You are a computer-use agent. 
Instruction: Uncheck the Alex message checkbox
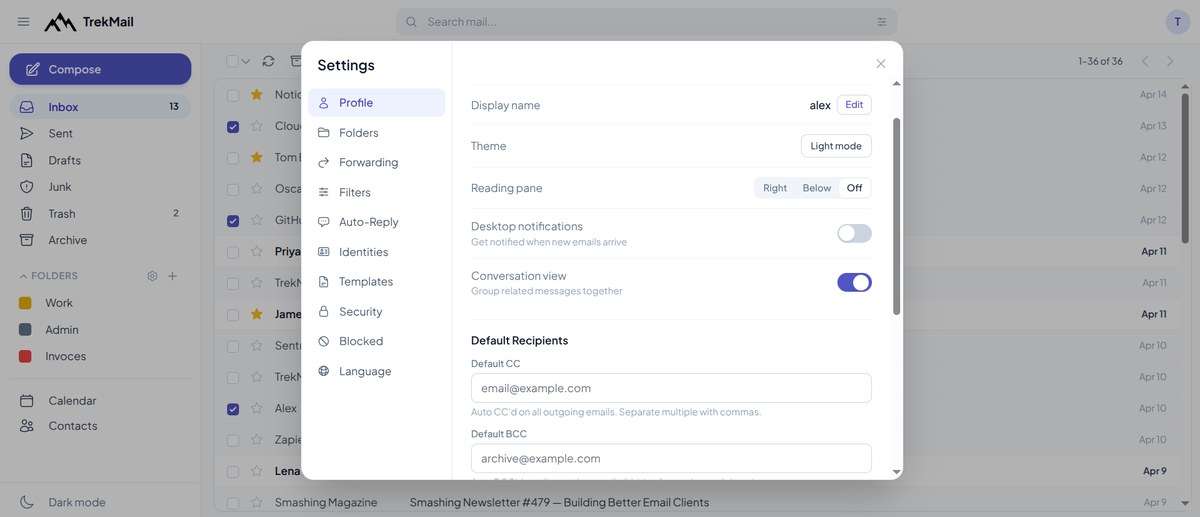(x=233, y=409)
